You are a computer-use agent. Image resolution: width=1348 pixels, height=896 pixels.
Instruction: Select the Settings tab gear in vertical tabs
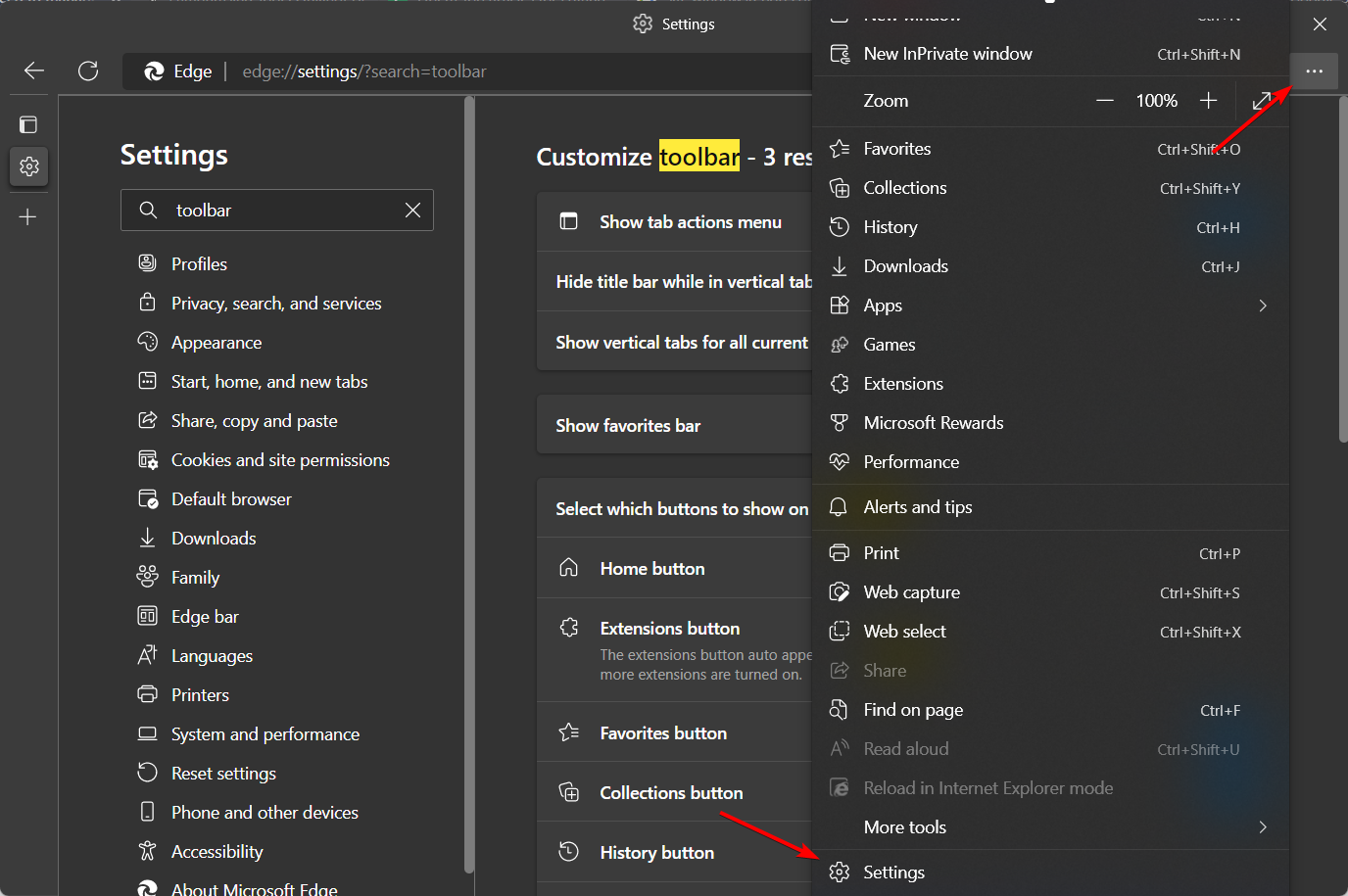[x=29, y=166]
